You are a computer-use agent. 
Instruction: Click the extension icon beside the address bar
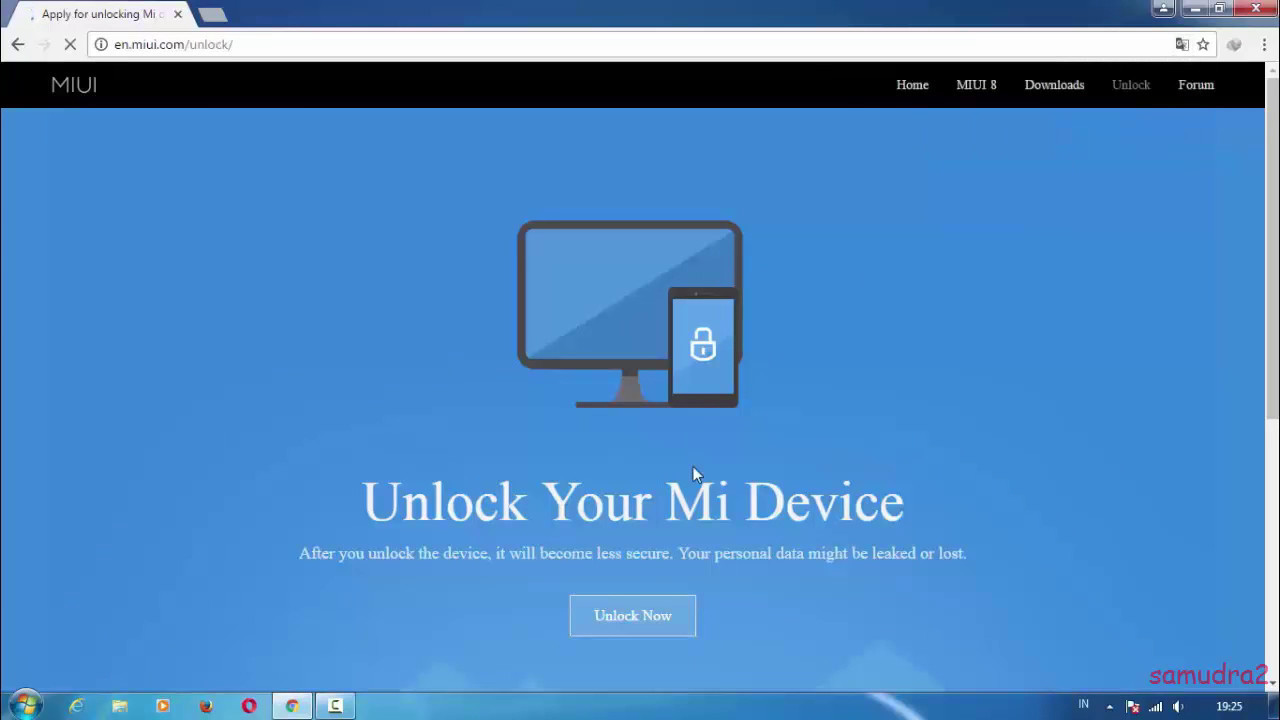pos(1234,44)
